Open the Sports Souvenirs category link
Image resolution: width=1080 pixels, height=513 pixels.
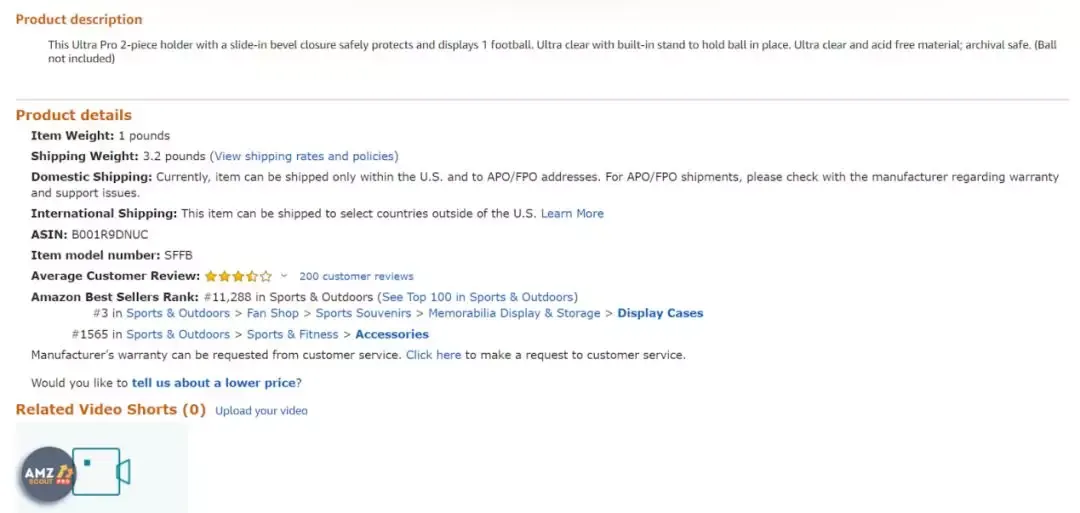click(x=363, y=313)
